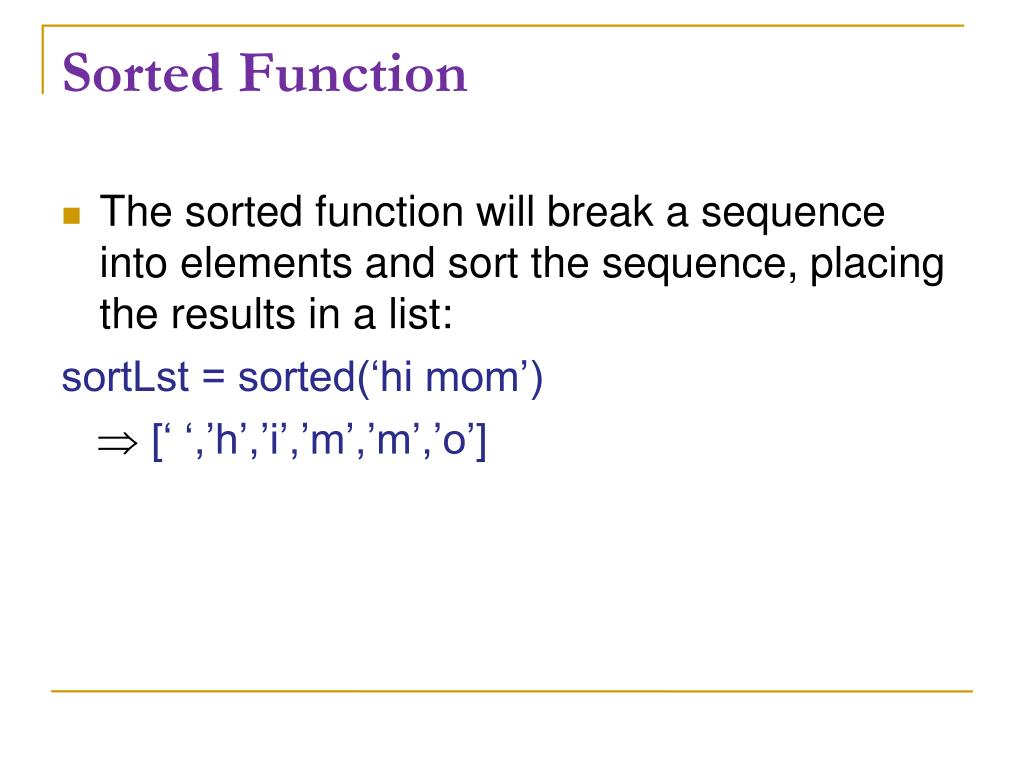The image size is (1024, 768).
Task: Click the word 'break' in the bullet text
Action: pos(600,212)
